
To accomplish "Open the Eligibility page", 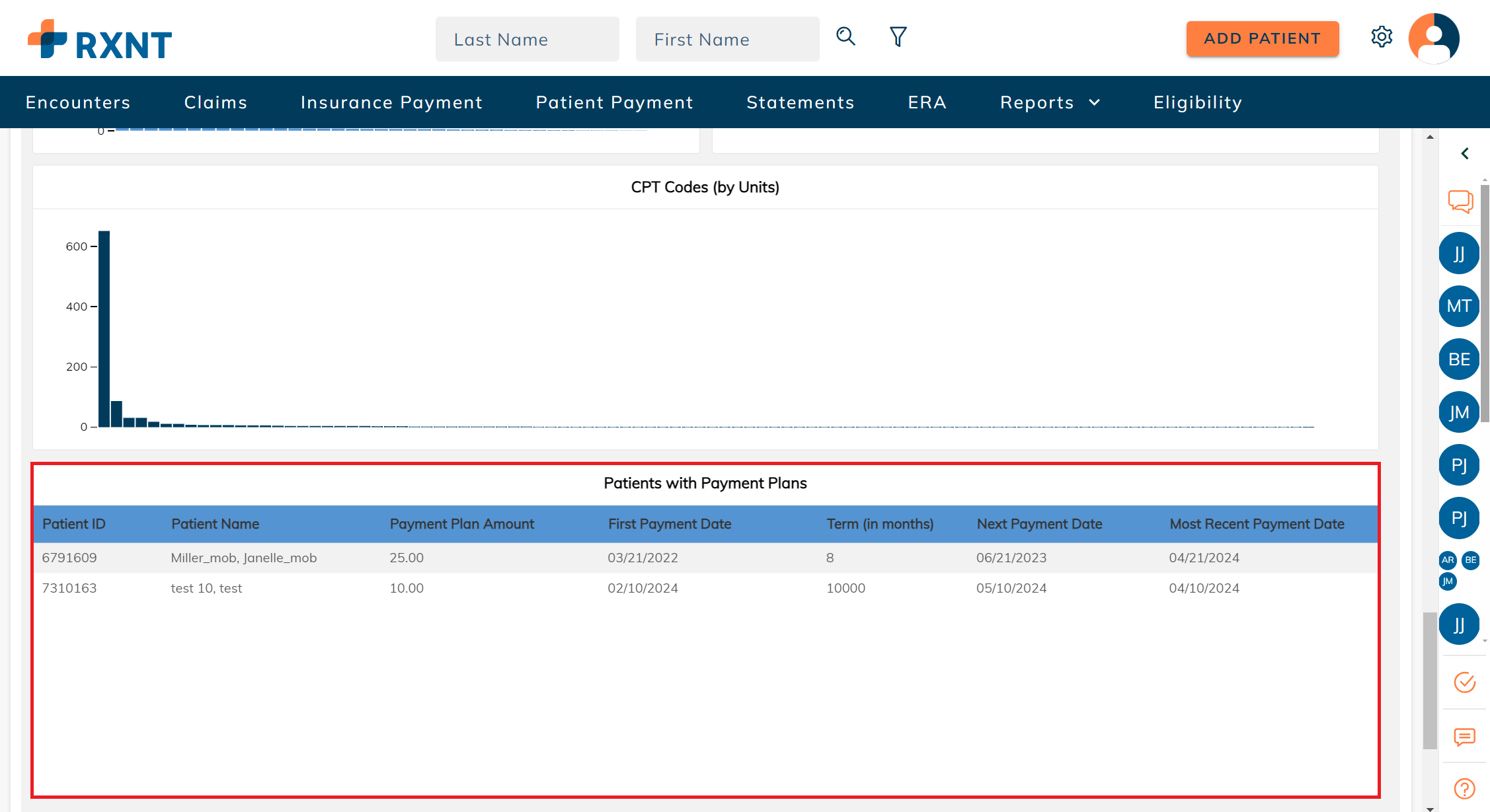I will tap(1197, 102).
